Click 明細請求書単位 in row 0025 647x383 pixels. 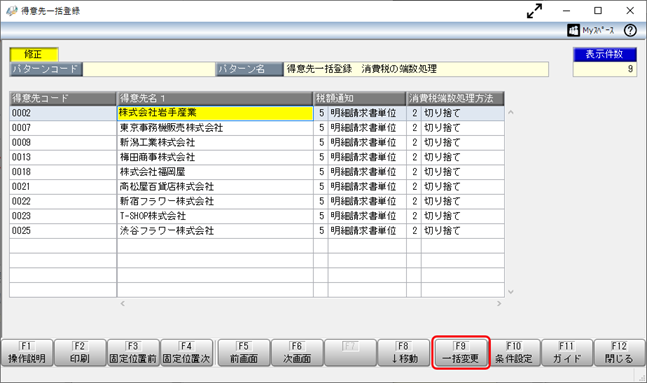363,231
